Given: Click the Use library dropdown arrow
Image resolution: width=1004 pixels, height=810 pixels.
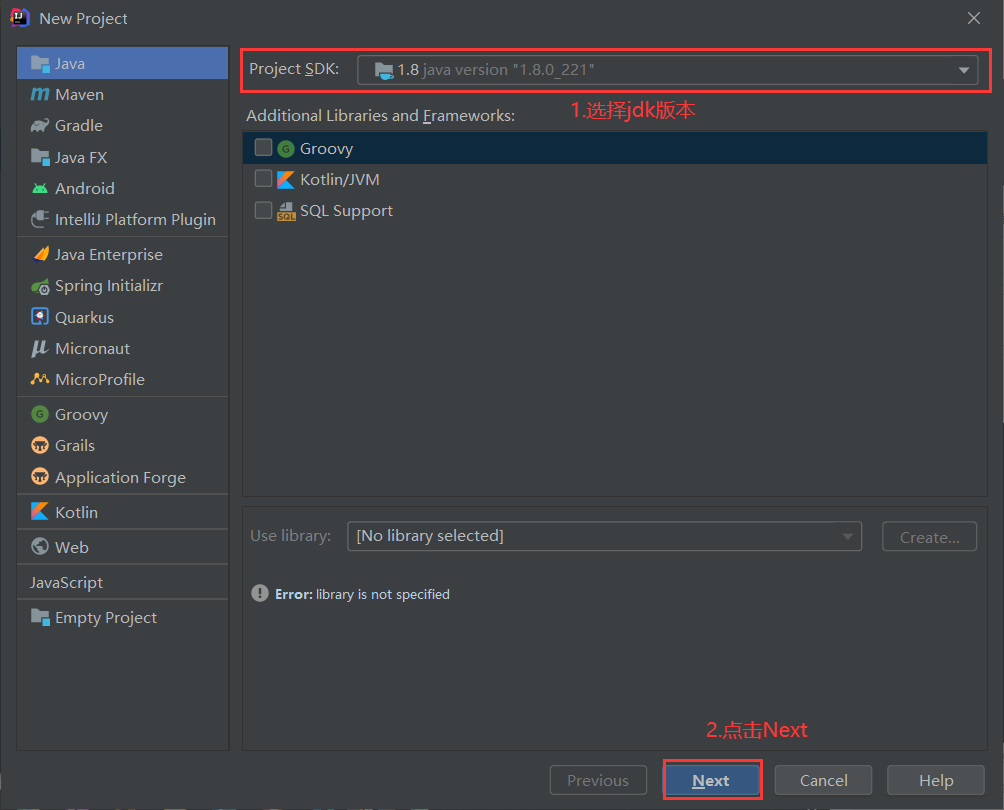Looking at the screenshot, I should (847, 537).
